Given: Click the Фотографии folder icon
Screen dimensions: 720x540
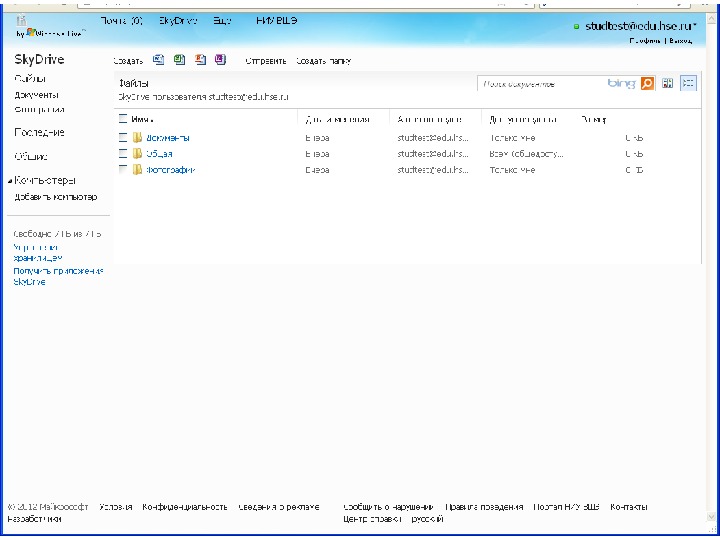Looking at the screenshot, I should tap(137, 169).
